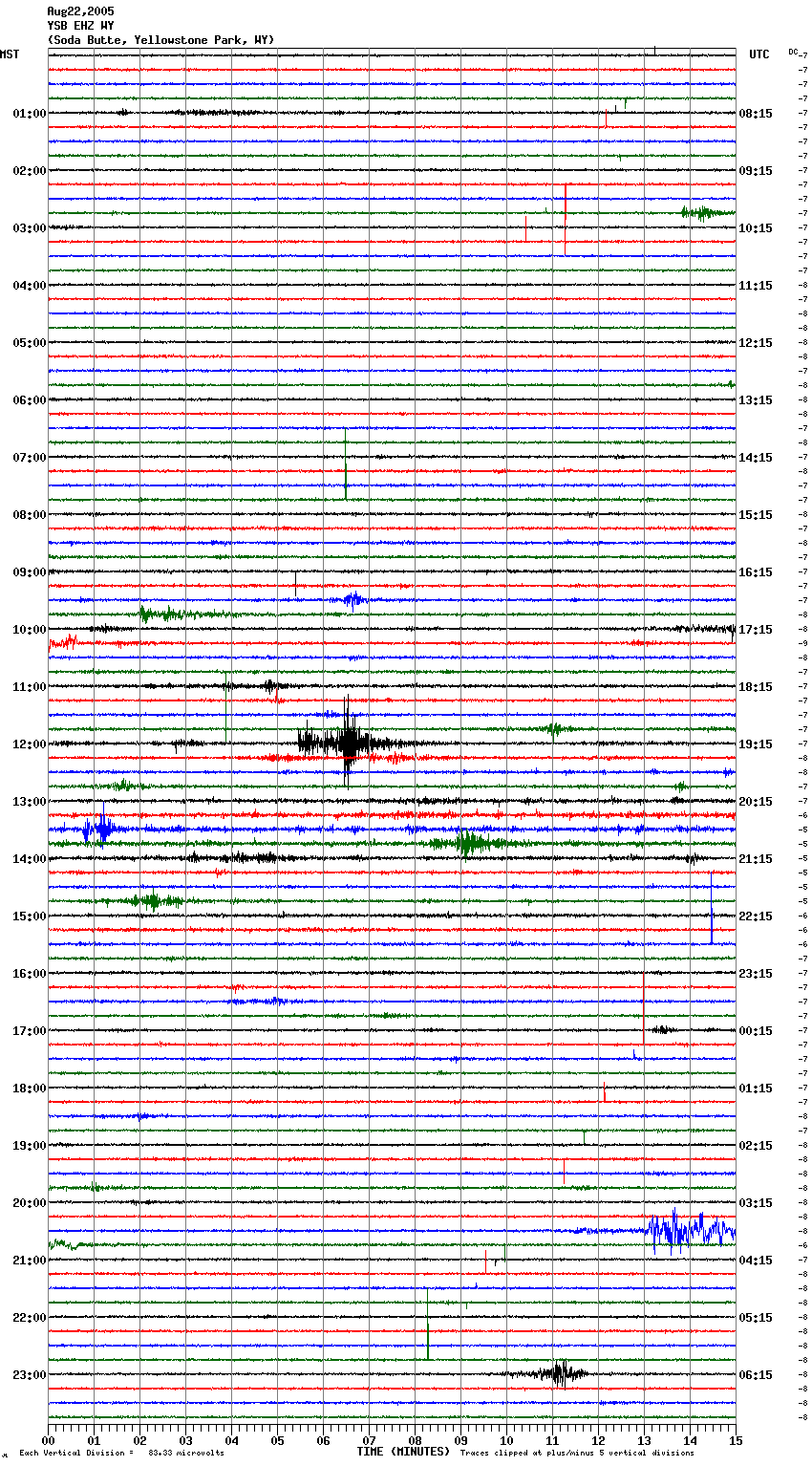
Task: Click the '00:15' UTC time label
Action: [756, 1031]
